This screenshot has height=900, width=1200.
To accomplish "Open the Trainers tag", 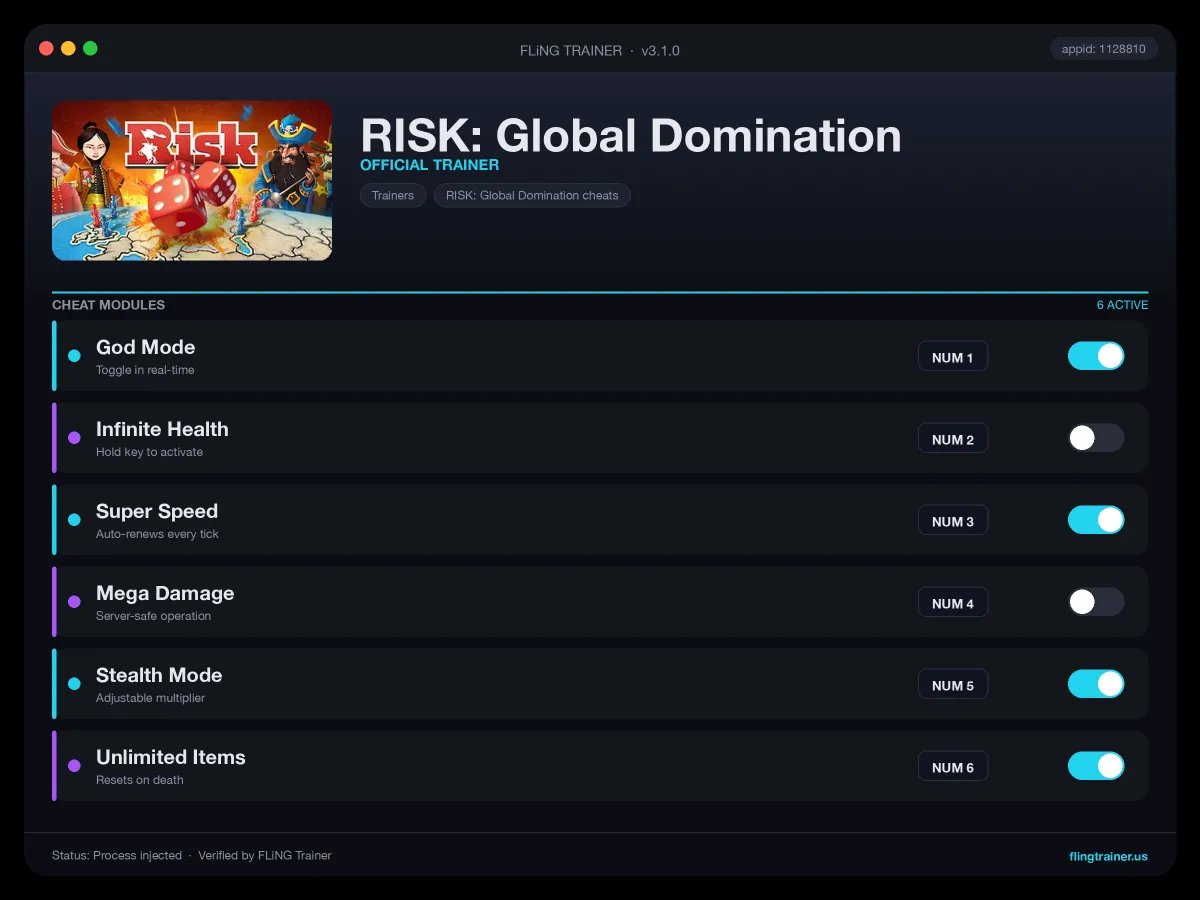I will (393, 195).
